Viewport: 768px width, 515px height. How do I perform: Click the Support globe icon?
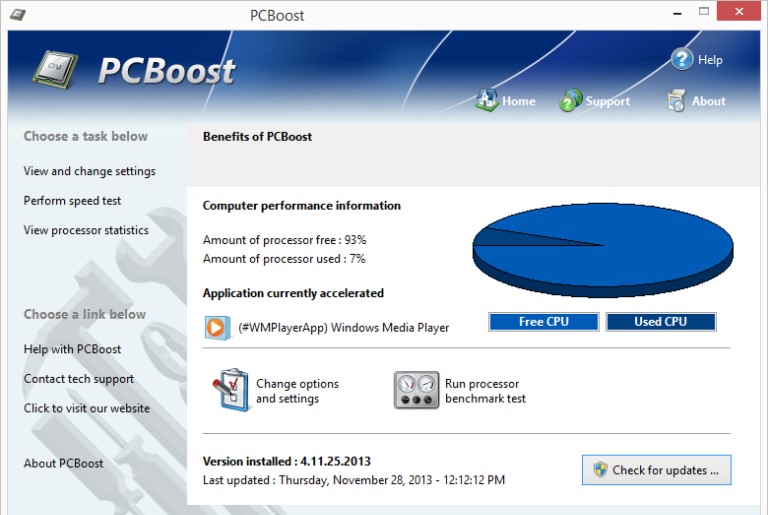pos(571,100)
